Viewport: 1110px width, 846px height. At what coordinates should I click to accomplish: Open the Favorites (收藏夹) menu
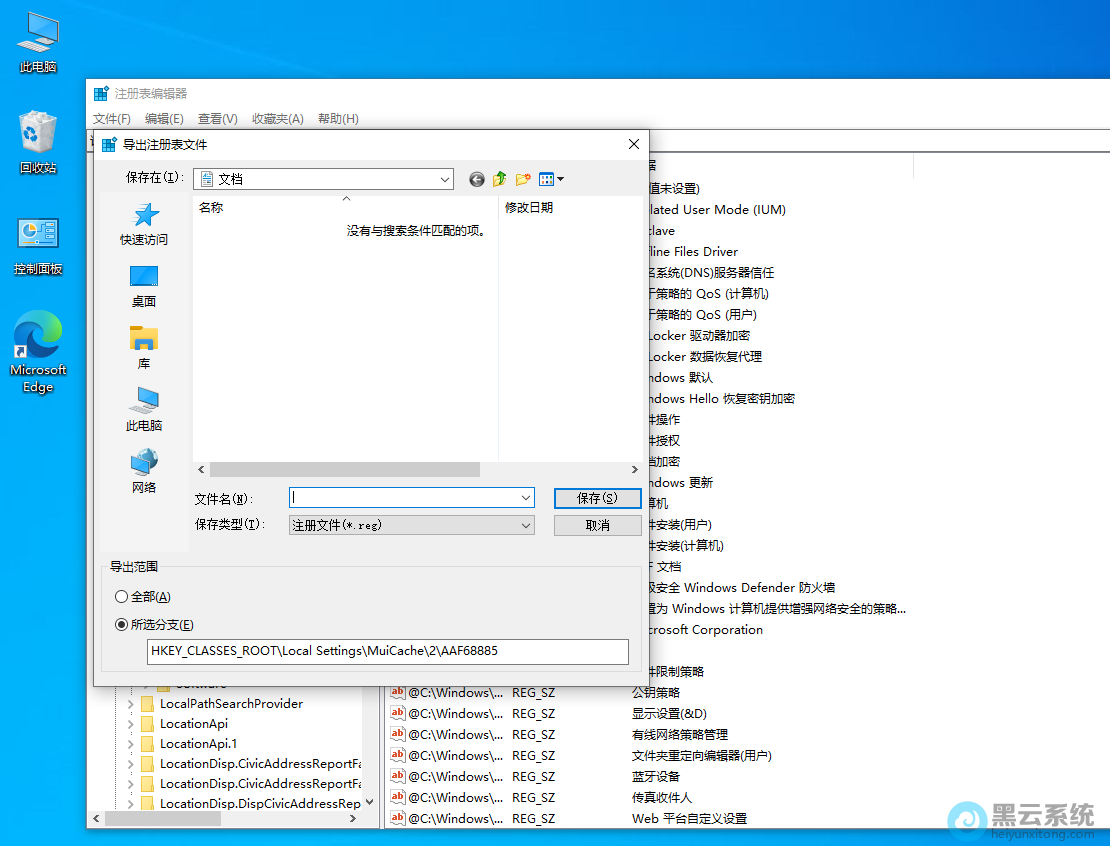click(x=277, y=119)
